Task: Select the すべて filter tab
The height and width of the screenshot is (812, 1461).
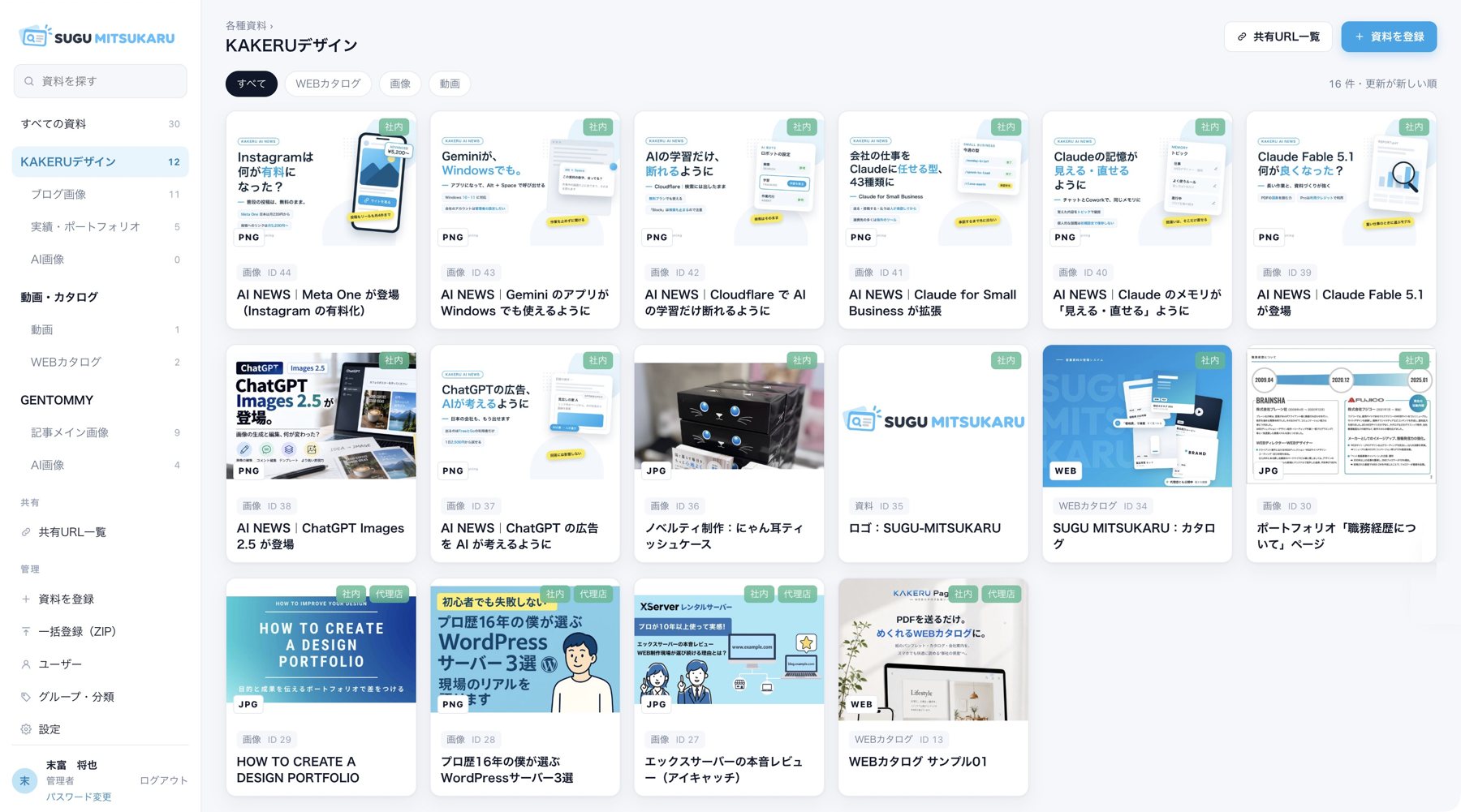Action: click(252, 84)
